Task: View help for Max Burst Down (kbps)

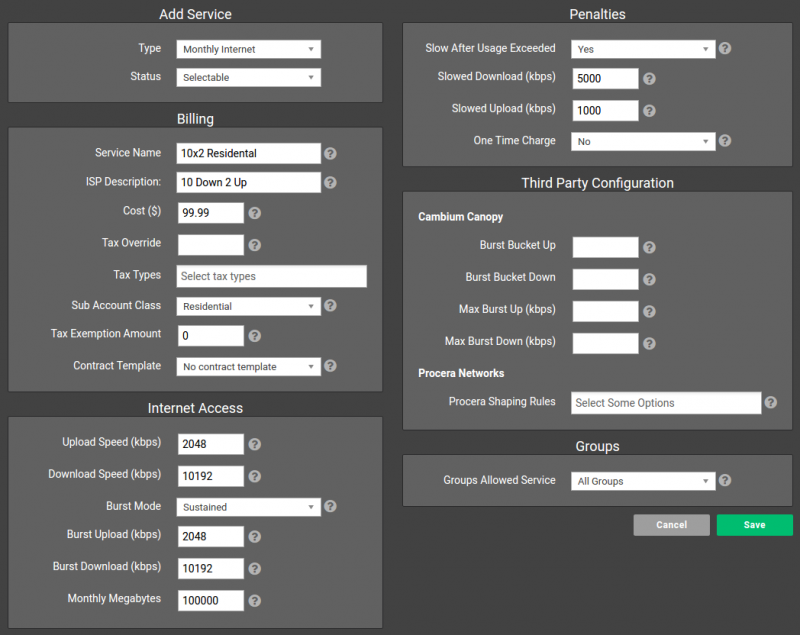Action: point(649,343)
